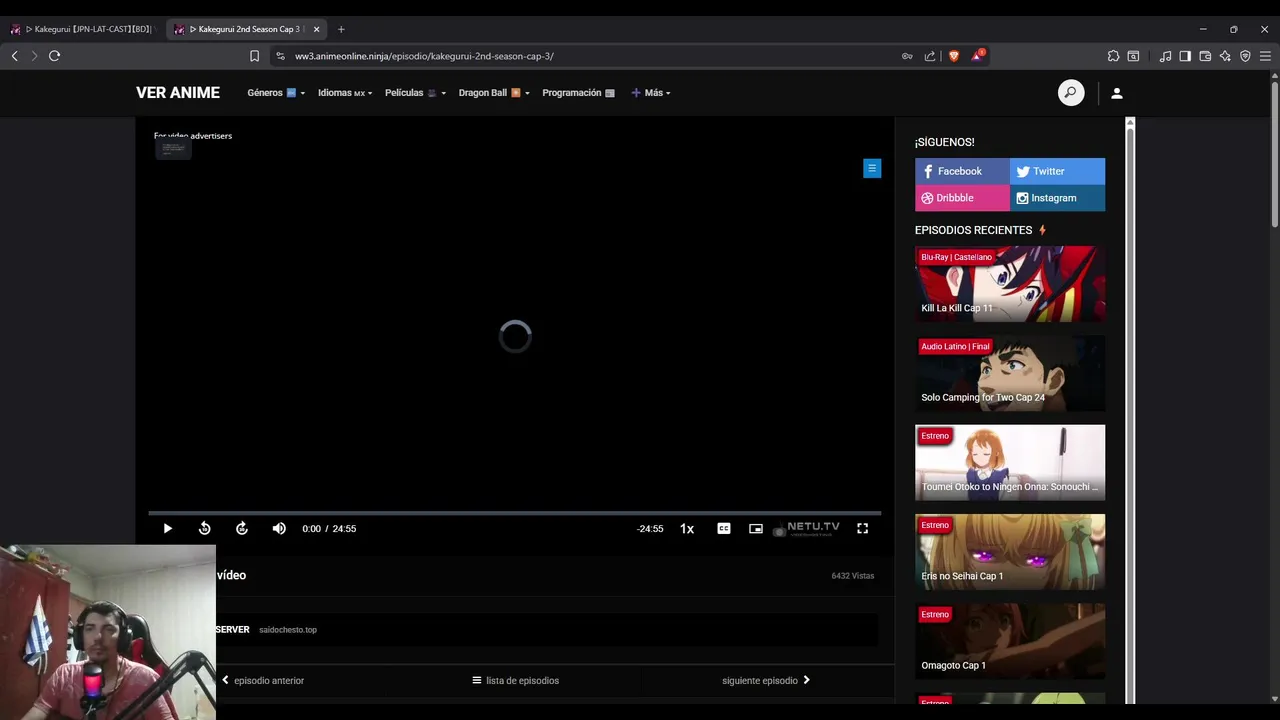The height and width of the screenshot is (720, 1280).
Task: Click the address bar URL
Action: coord(424,56)
